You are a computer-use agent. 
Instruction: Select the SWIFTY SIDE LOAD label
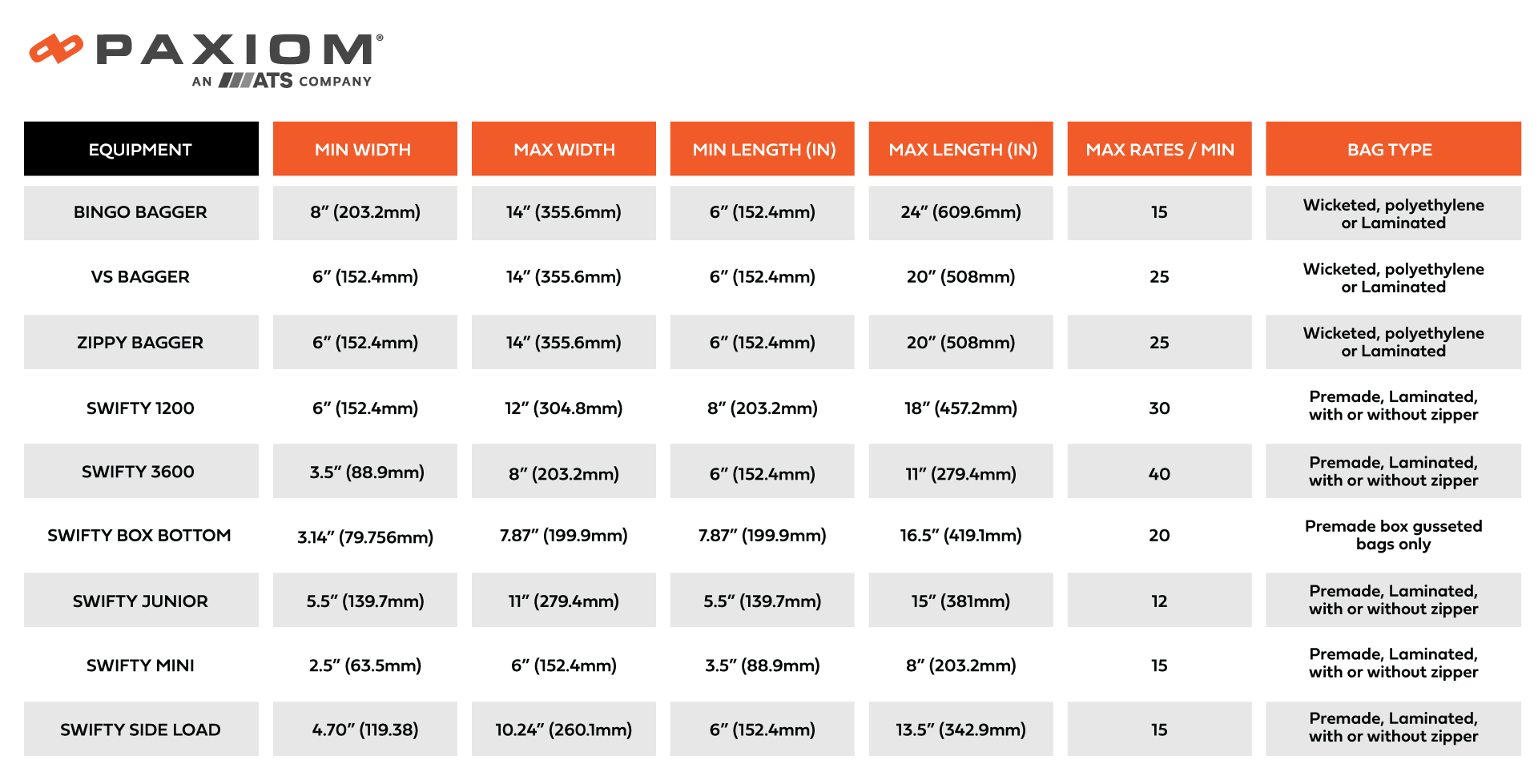pos(140,730)
